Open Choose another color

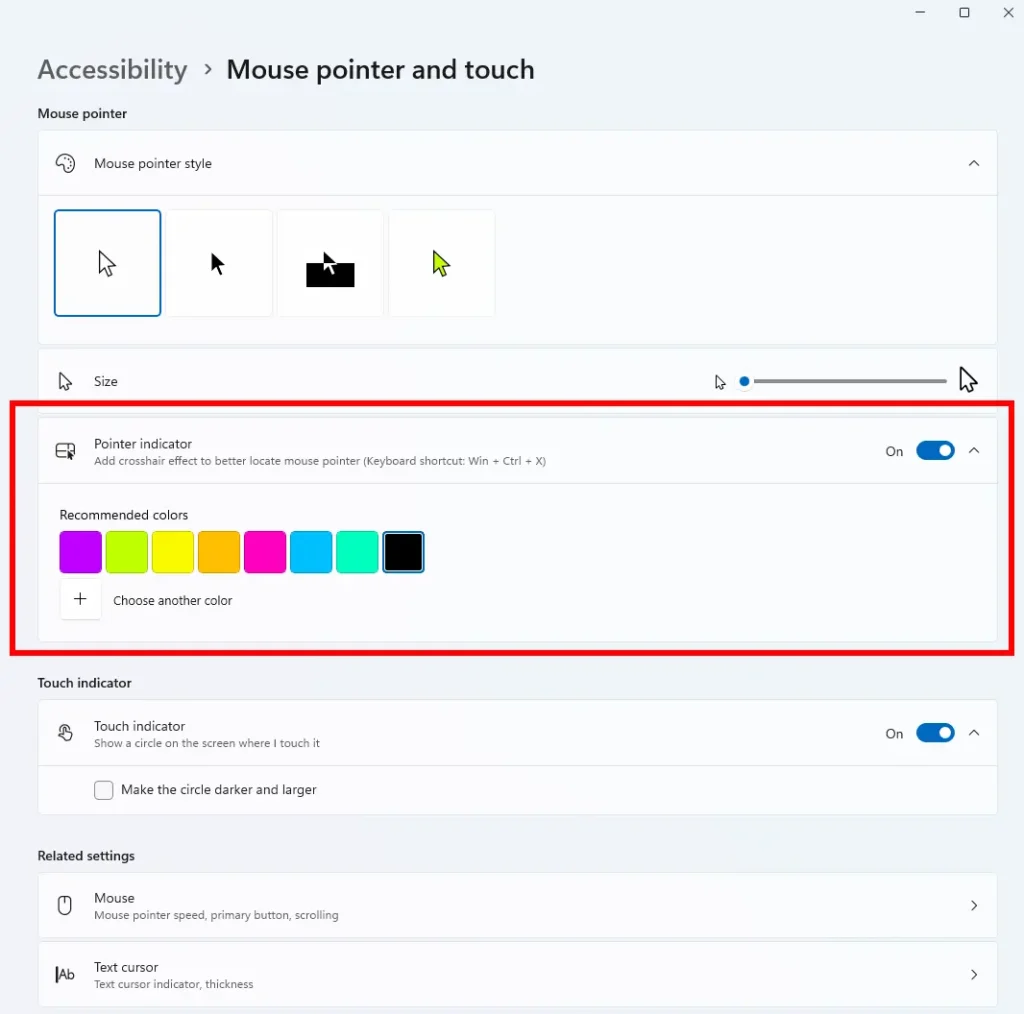click(x=80, y=599)
